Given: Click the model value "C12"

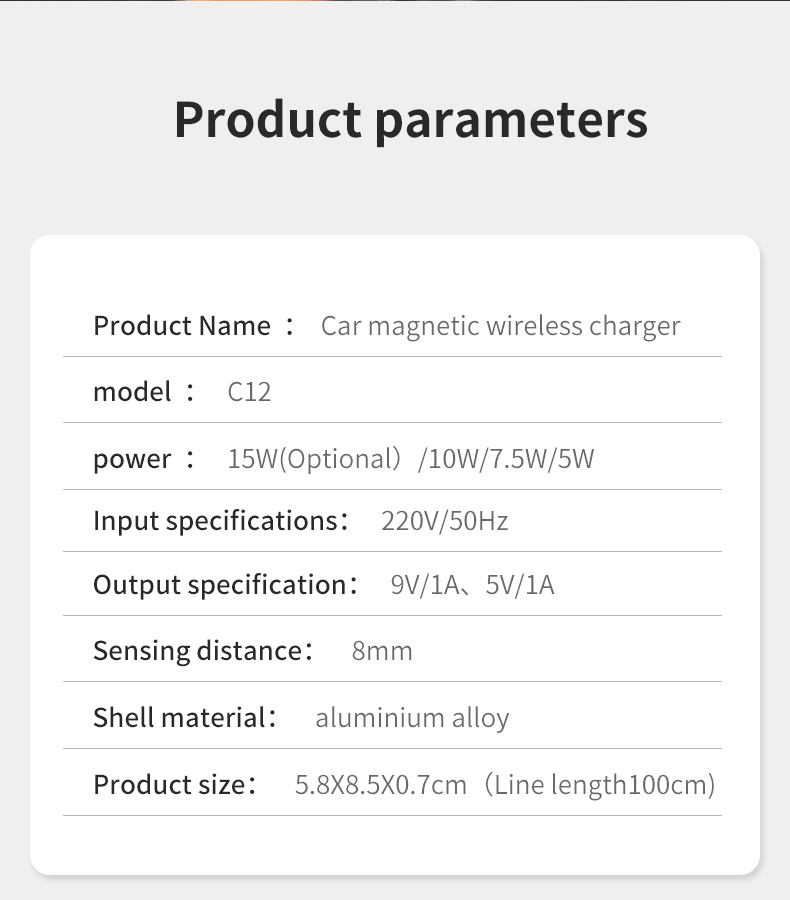Looking at the screenshot, I should 249,392.
